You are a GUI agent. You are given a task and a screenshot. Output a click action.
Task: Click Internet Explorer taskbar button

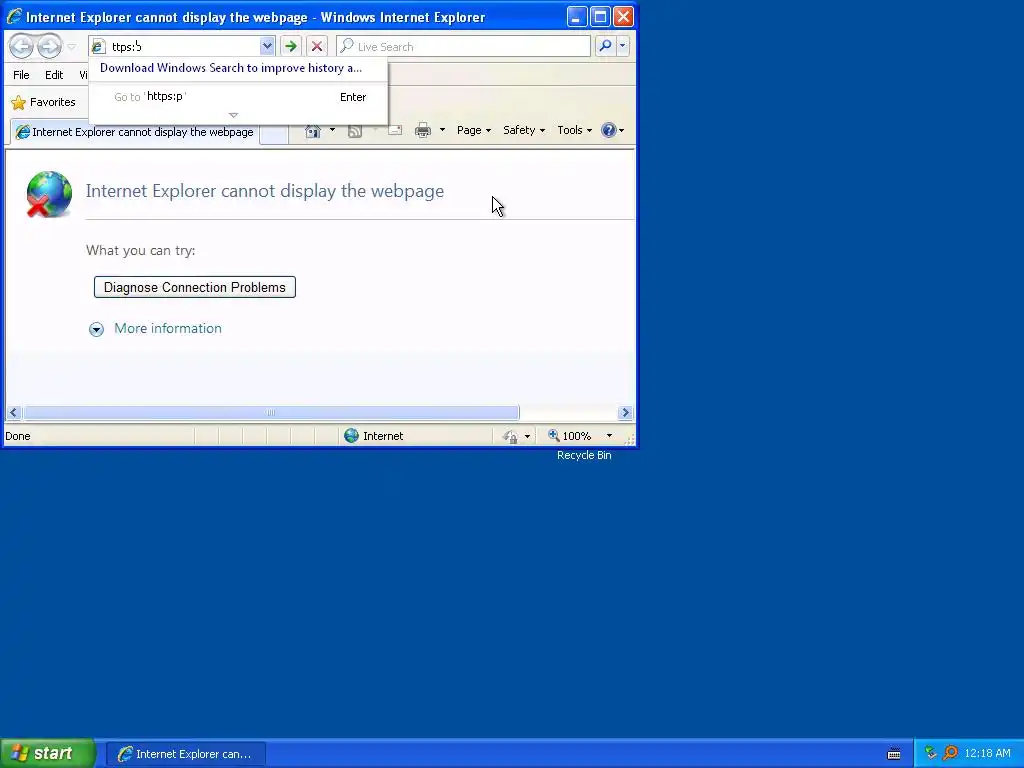click(x=185, y=754)
